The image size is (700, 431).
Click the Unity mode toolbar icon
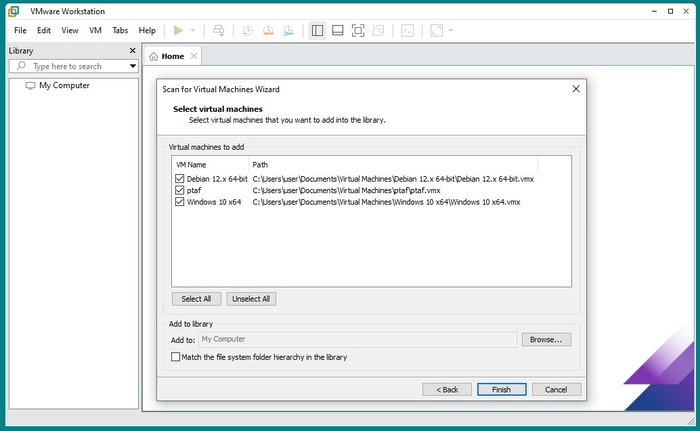[x=379, y=30]
